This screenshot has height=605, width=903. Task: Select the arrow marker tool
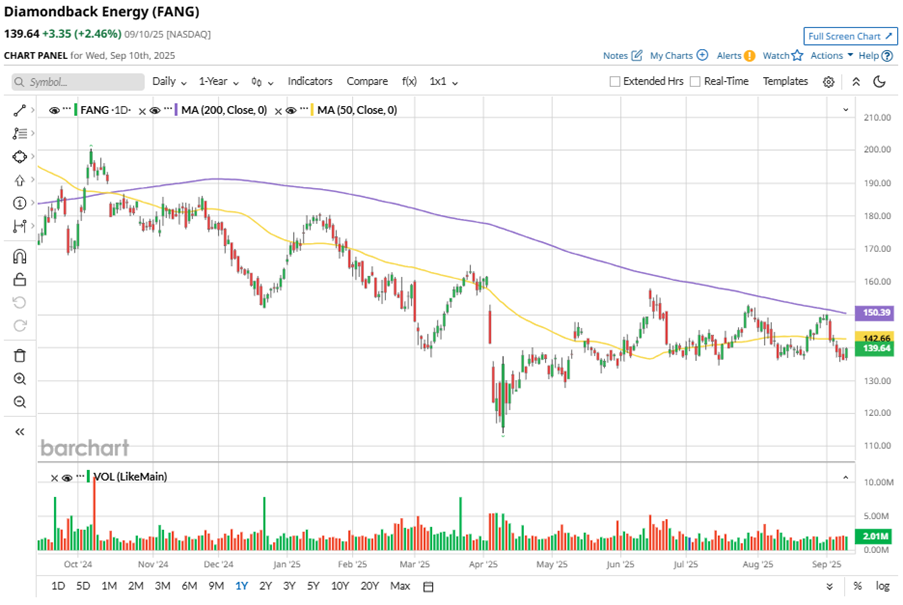[x=20, y=180]
